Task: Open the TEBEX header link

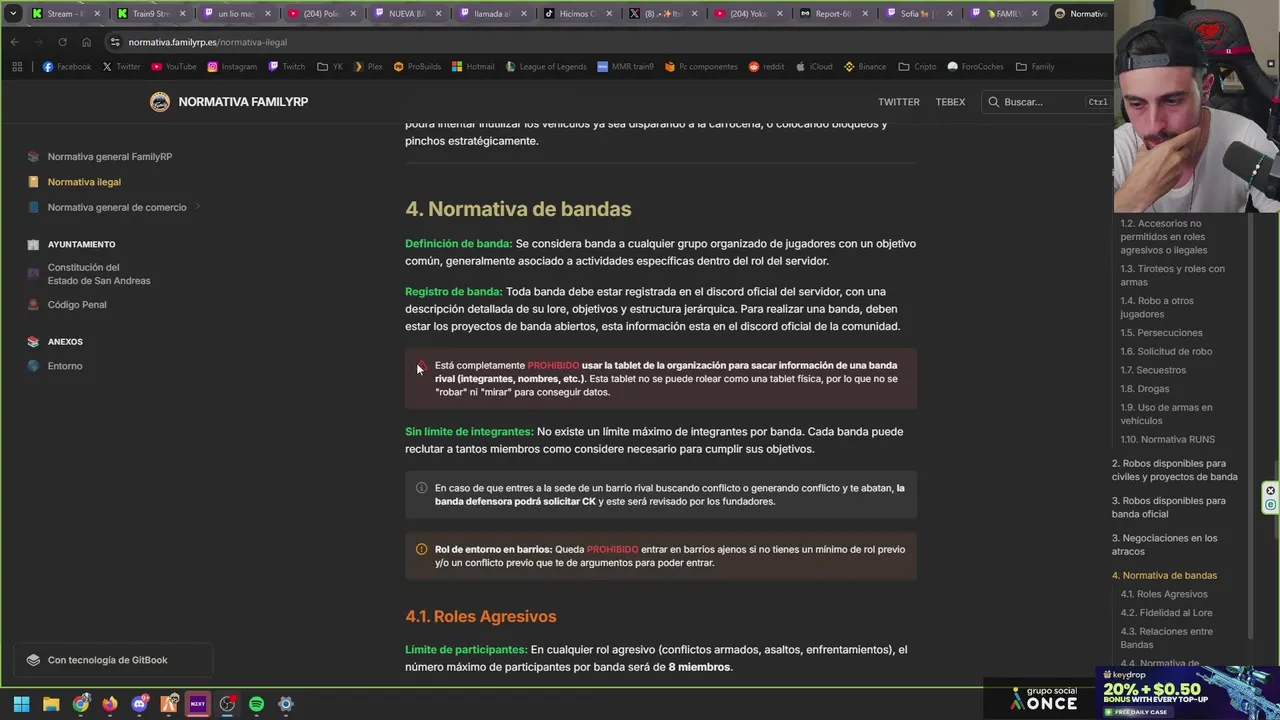Action: click(950, 102)
